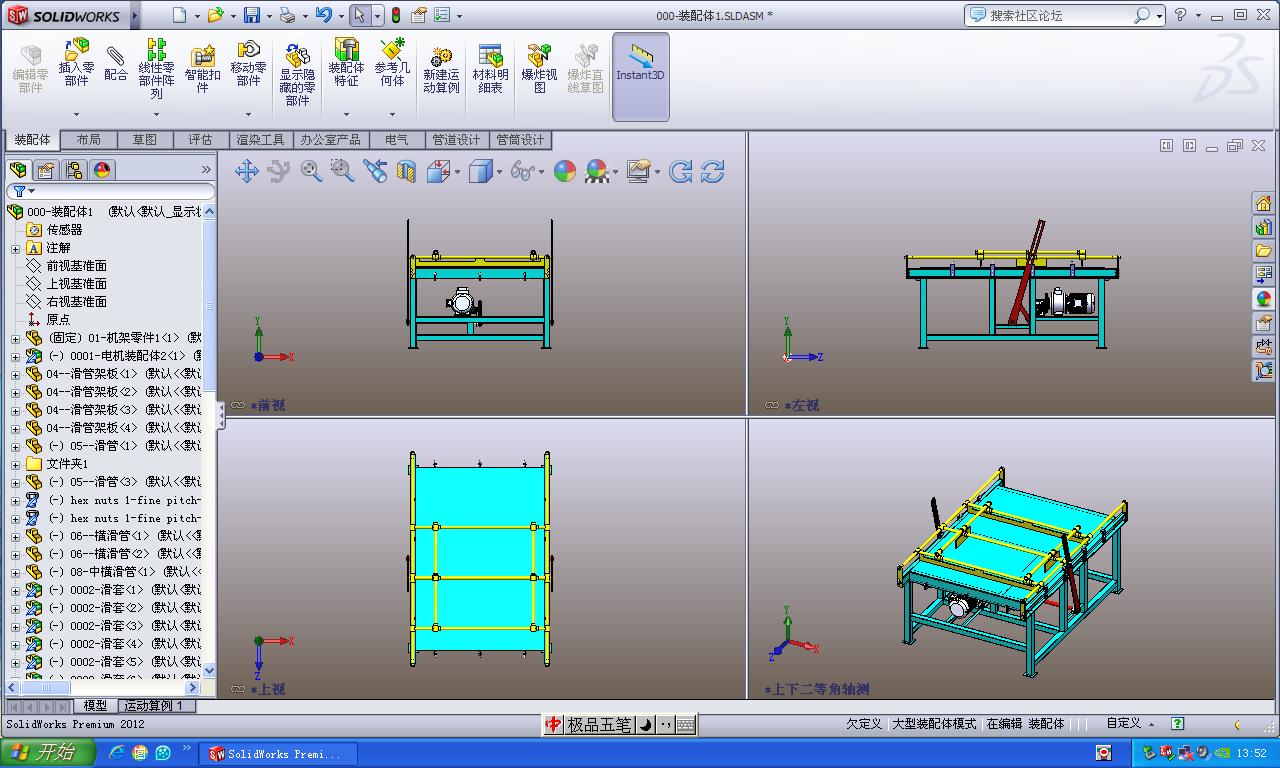The height and width of the screenshot is (768, 1280).
Task: Open the Options icon in quick toolbar
Action: coord(441,15)
